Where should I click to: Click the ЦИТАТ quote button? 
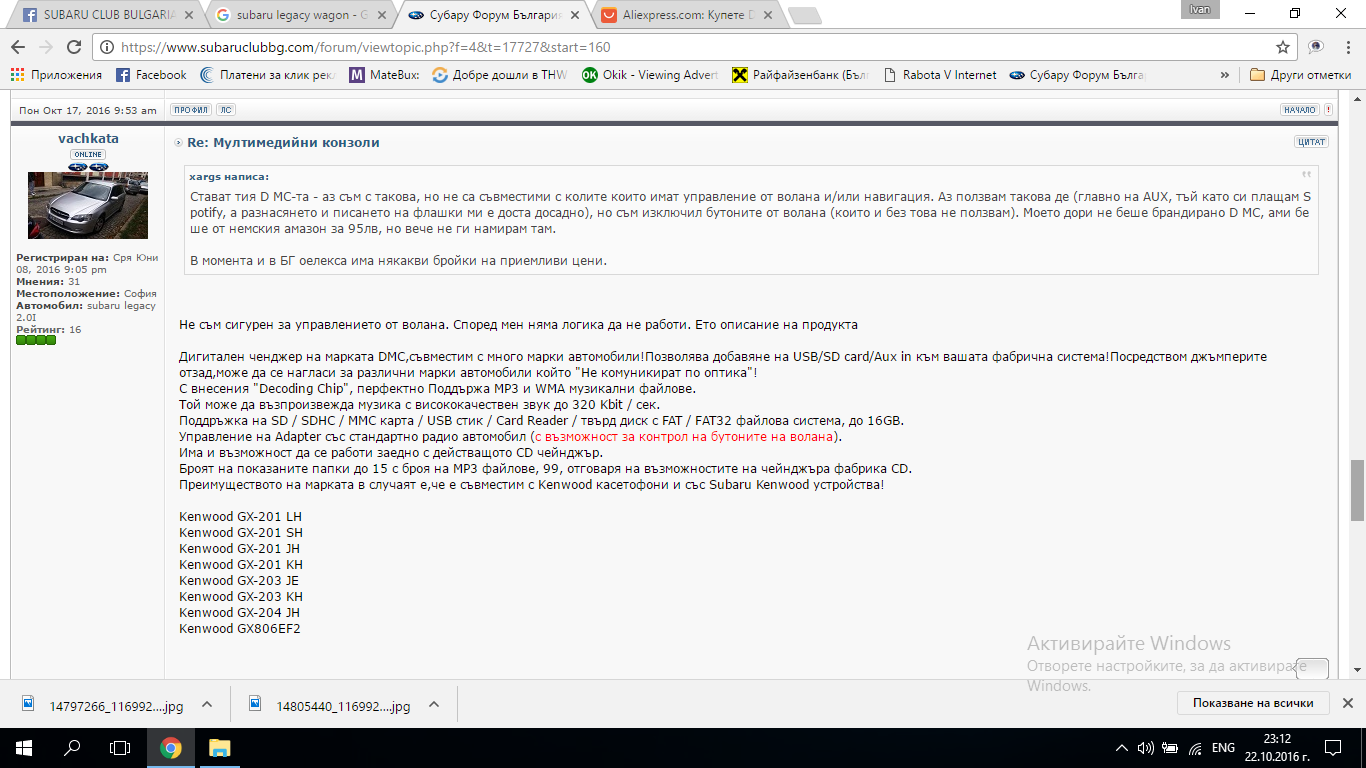pos(1311,142)
